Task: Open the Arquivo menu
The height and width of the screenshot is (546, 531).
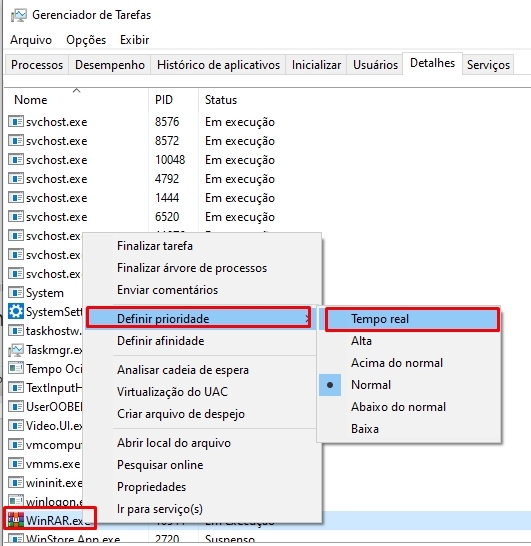Action: pos(31,40)
